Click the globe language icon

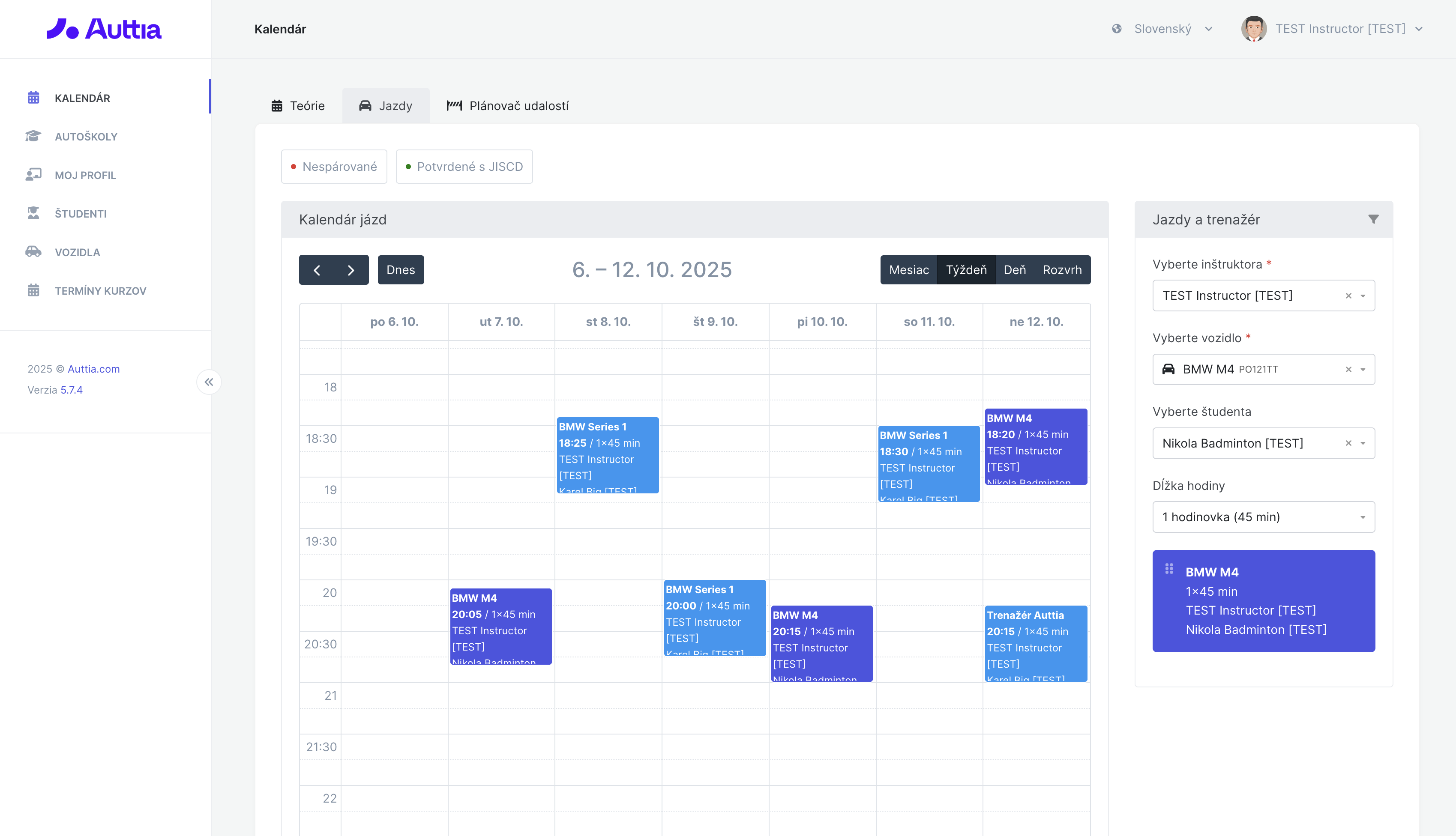pyautogui.click(x=1117, y=29)
